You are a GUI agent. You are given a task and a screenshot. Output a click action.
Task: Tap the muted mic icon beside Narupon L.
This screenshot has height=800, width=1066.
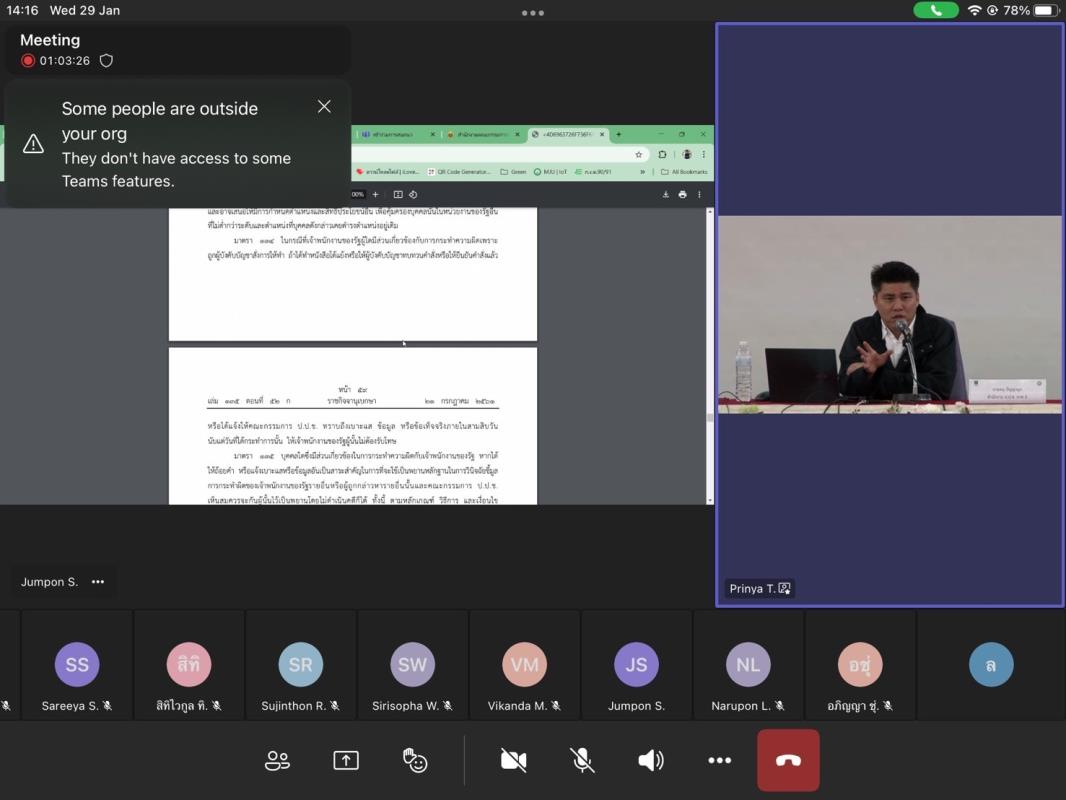tap(780, 706)
